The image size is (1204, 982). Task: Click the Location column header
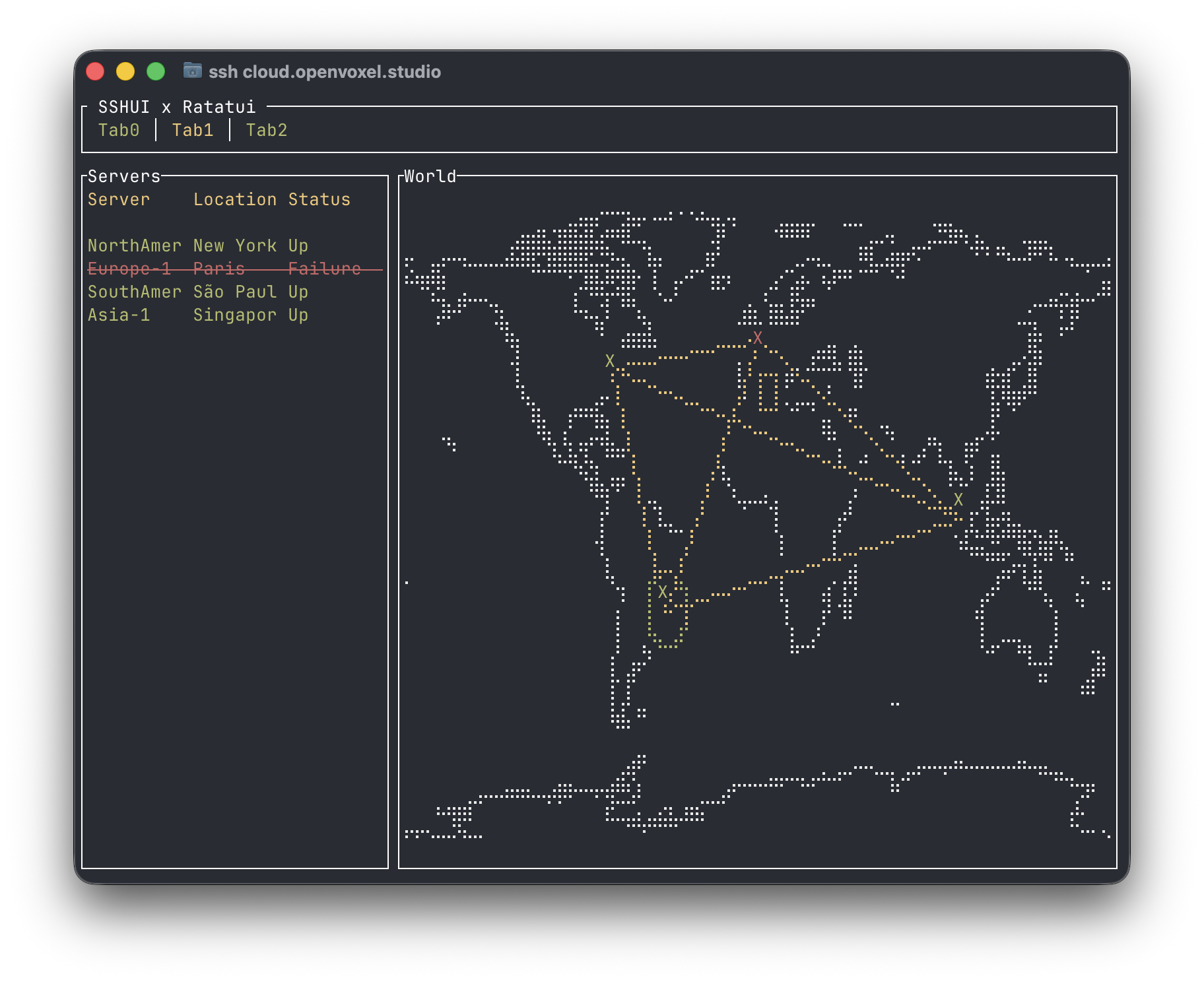235,199
